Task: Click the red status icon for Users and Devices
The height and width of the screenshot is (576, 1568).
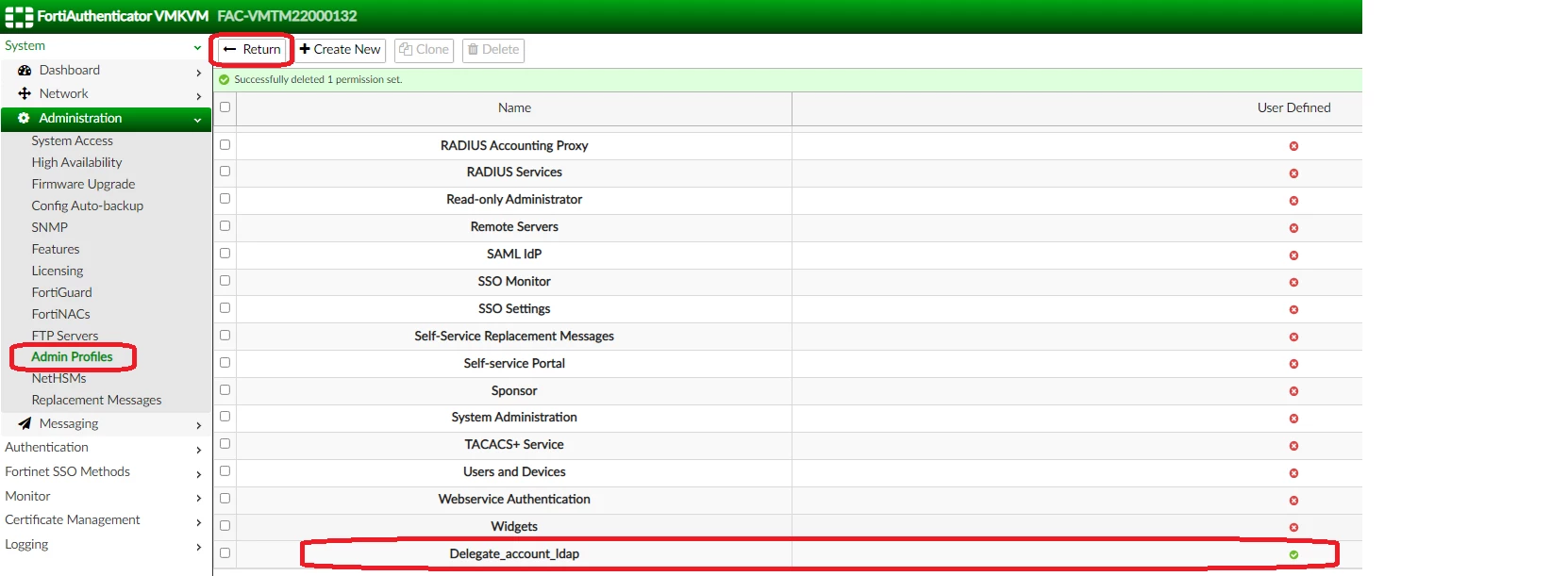Action: click(1293, 473)
